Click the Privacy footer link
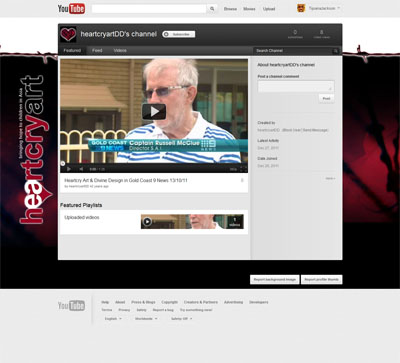The image size is (400, 363). click(124, 310)
